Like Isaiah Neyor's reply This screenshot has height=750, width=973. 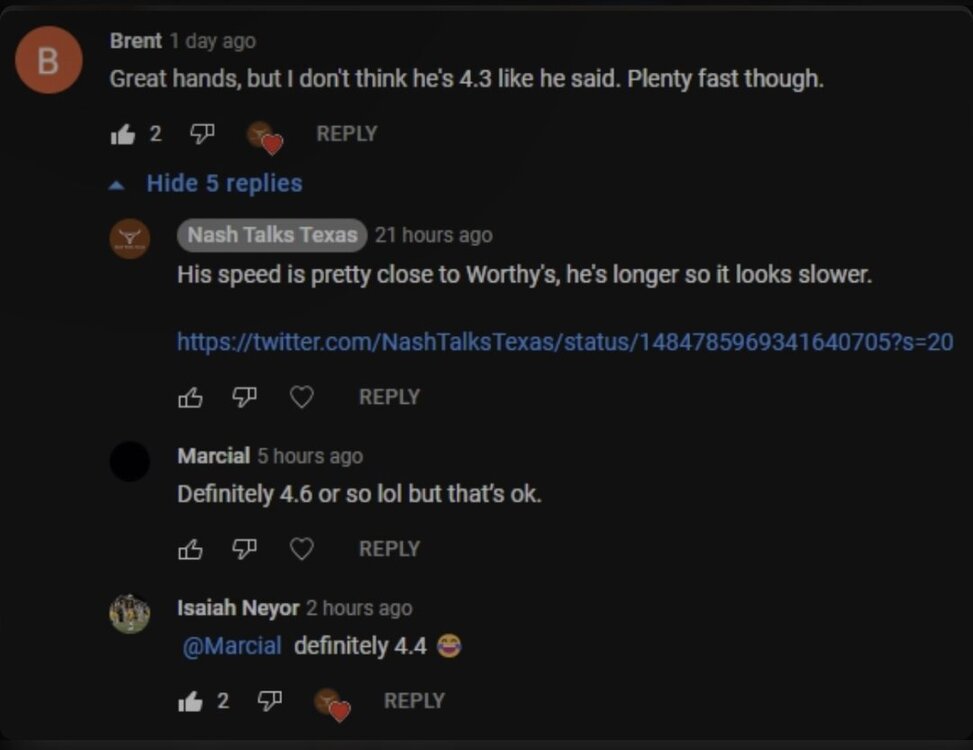coord(190,701)
